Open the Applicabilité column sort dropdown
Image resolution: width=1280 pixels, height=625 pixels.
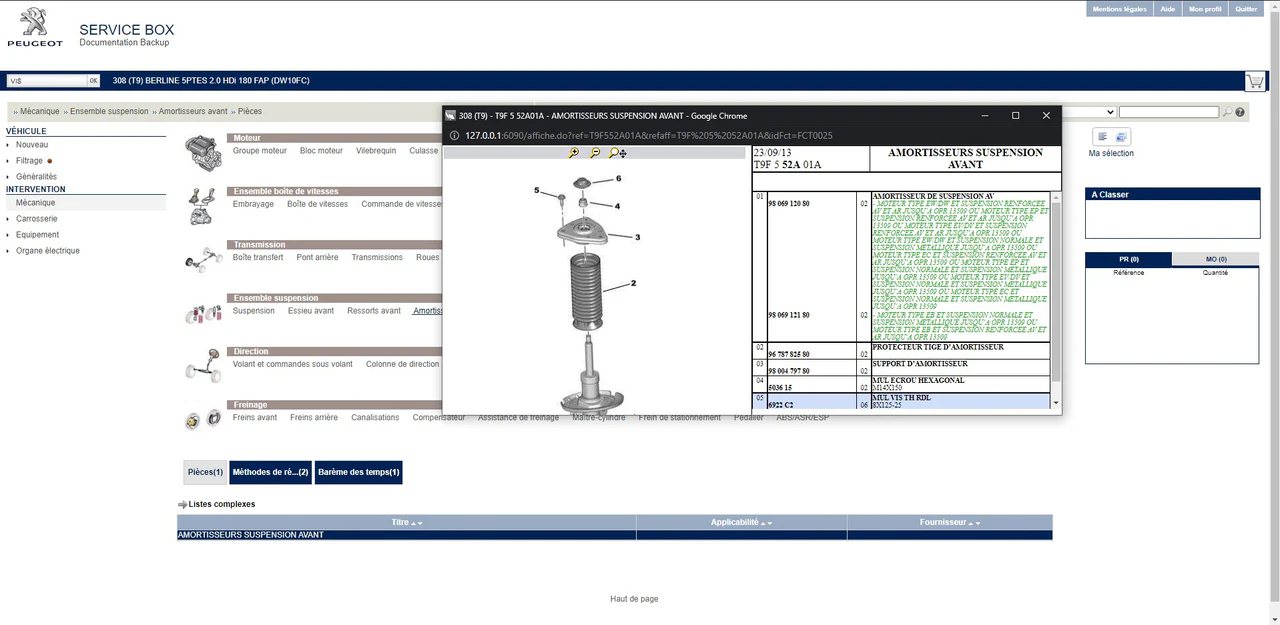pyautogui.click(x=768, y=522)
